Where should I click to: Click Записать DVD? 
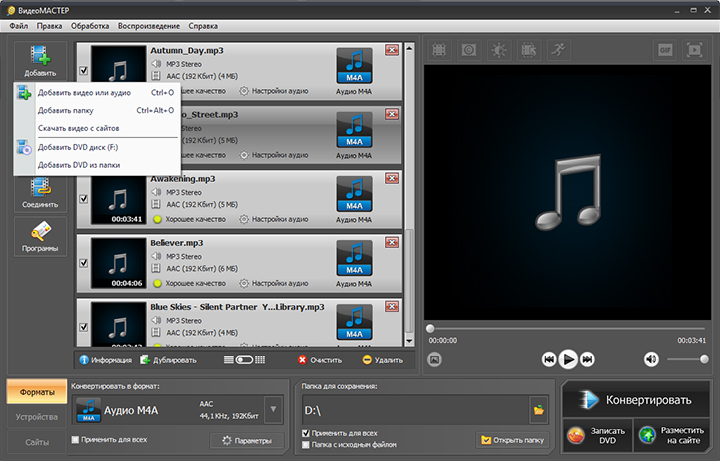pos(598,435)
